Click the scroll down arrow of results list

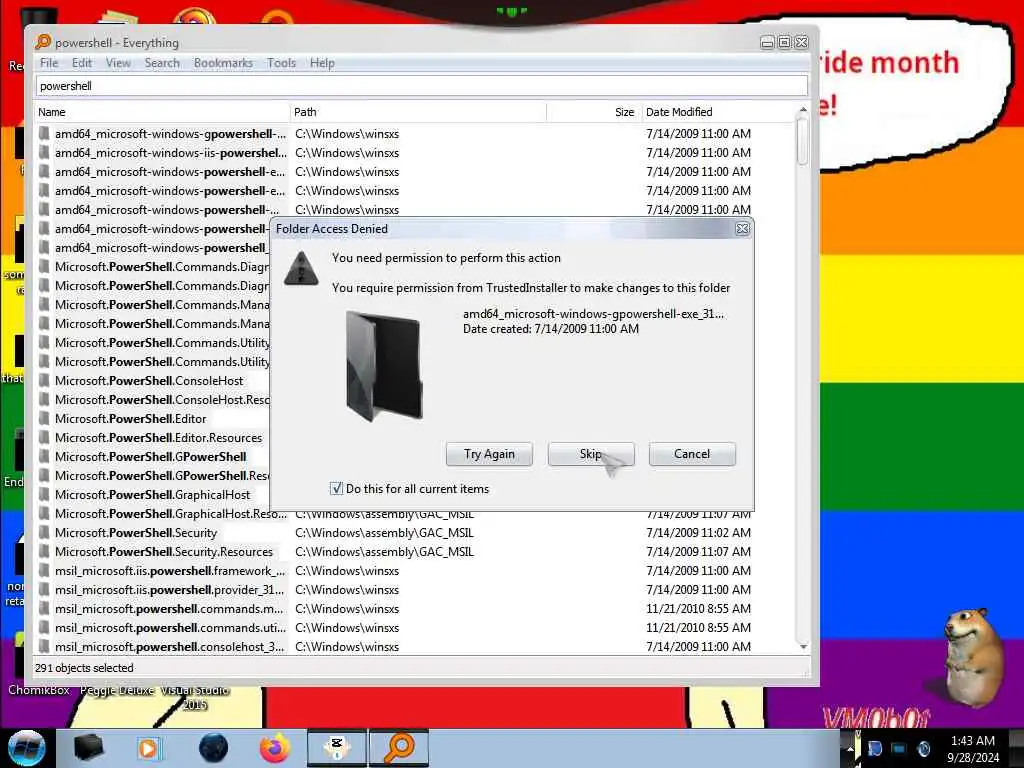tap(803, 647)
